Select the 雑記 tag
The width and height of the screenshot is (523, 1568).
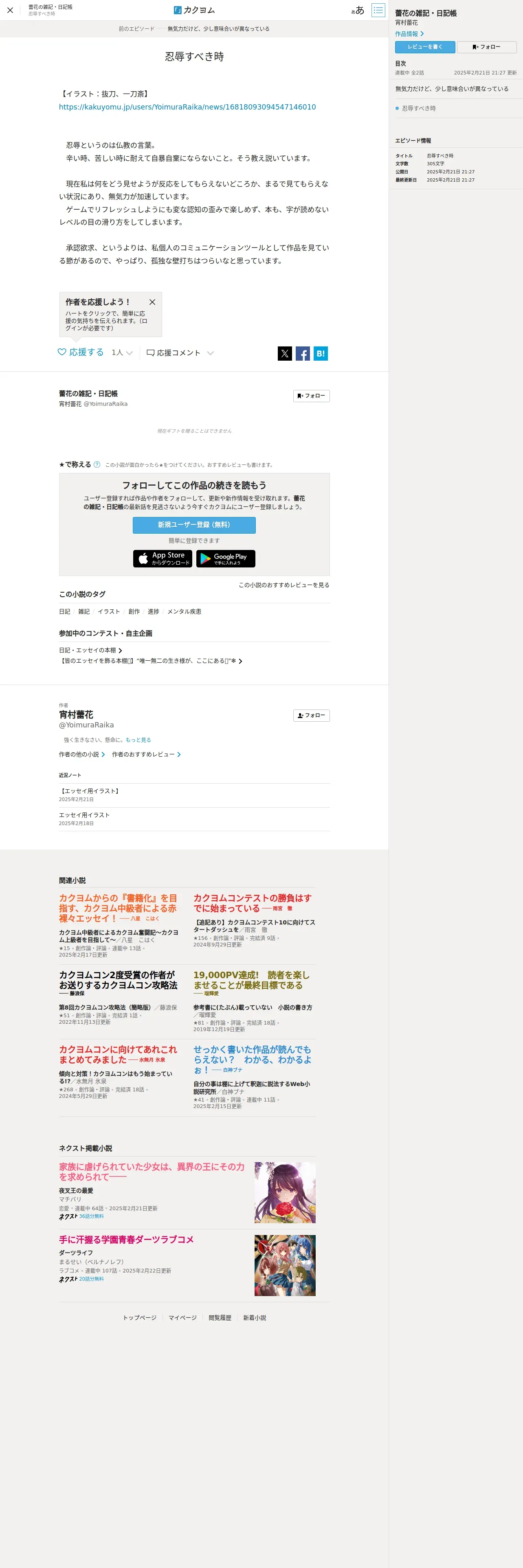tap(84, 612)
